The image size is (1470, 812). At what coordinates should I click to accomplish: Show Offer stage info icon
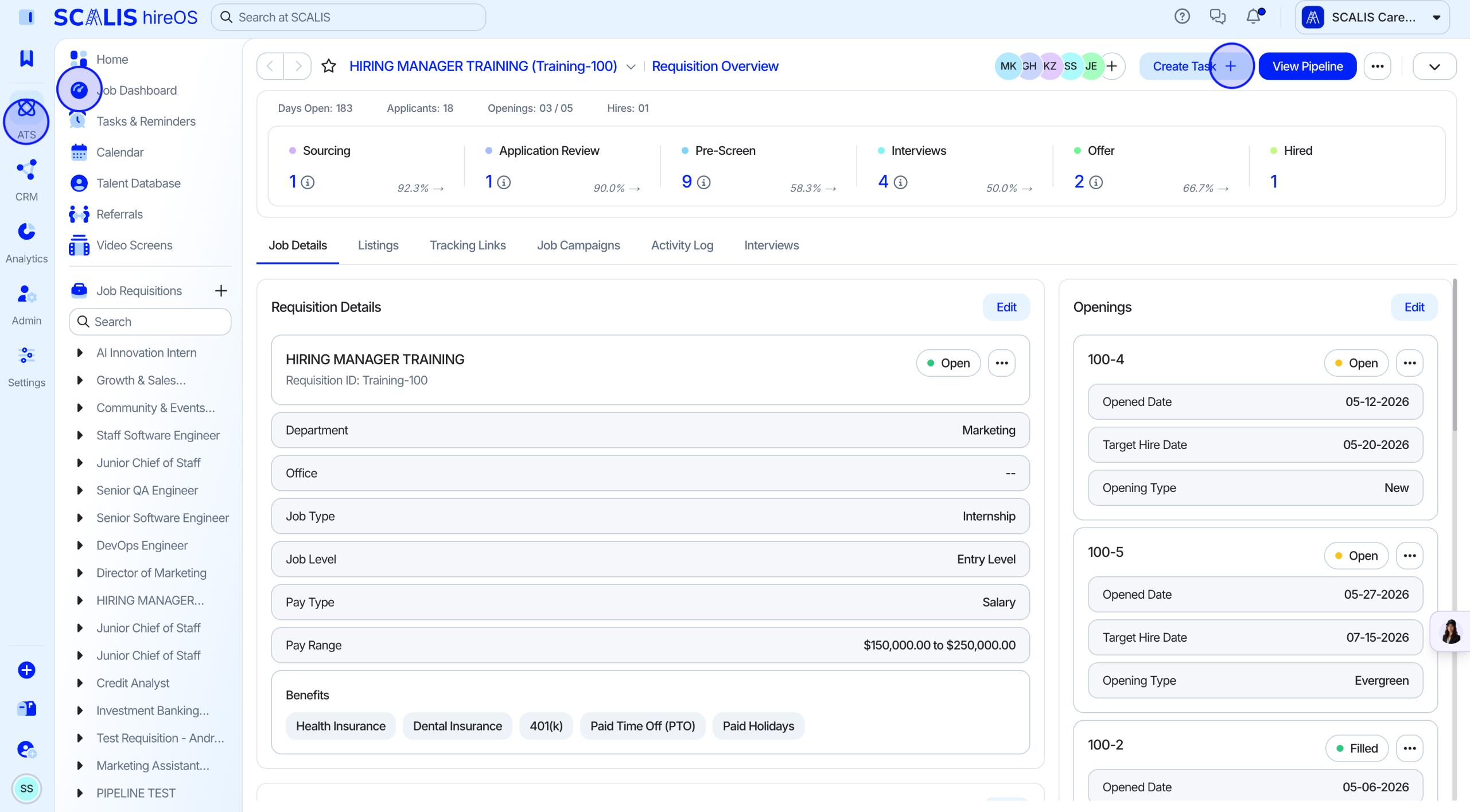coord(1096,182)
